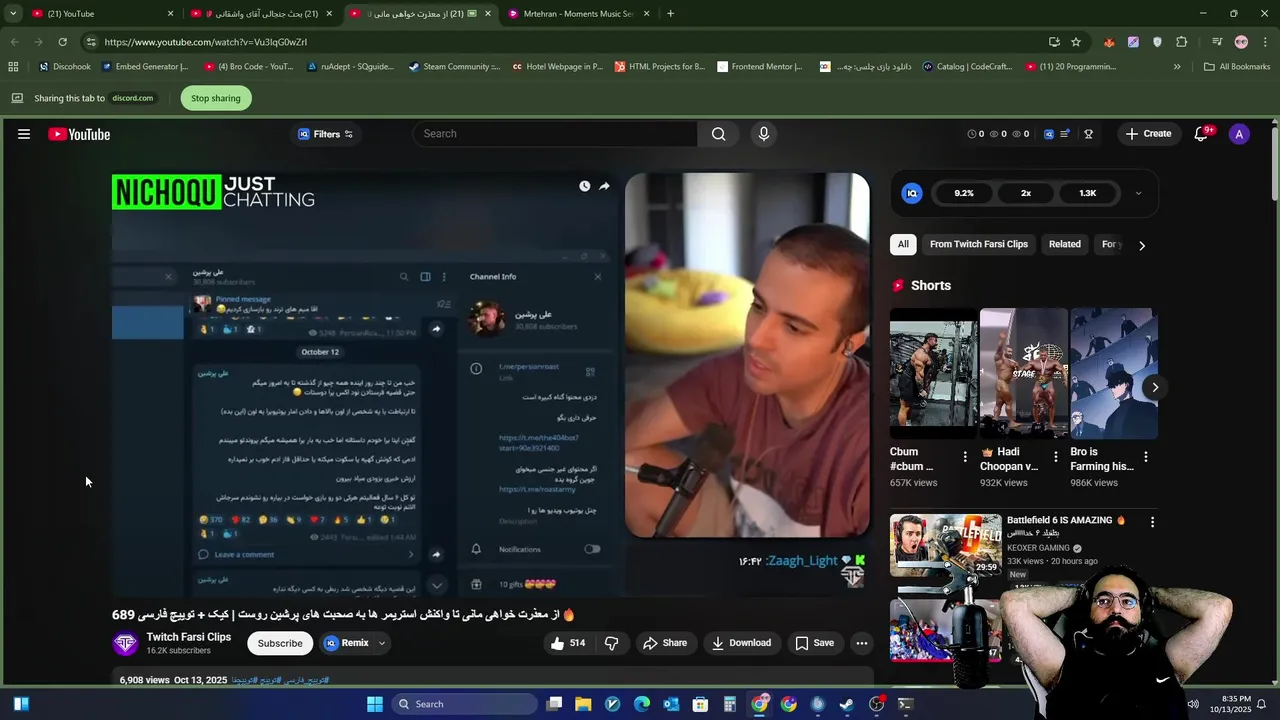
Task: Click the Create button
Action: point(1147,134)
